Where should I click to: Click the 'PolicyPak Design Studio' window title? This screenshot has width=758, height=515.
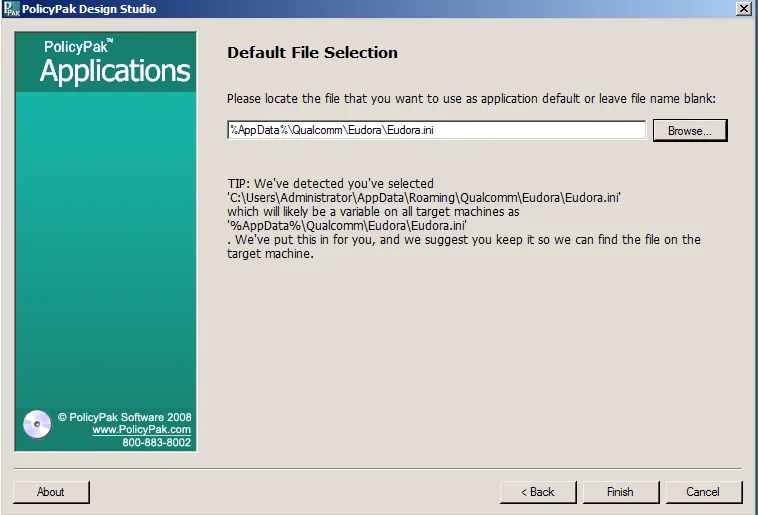coord(89,9)
